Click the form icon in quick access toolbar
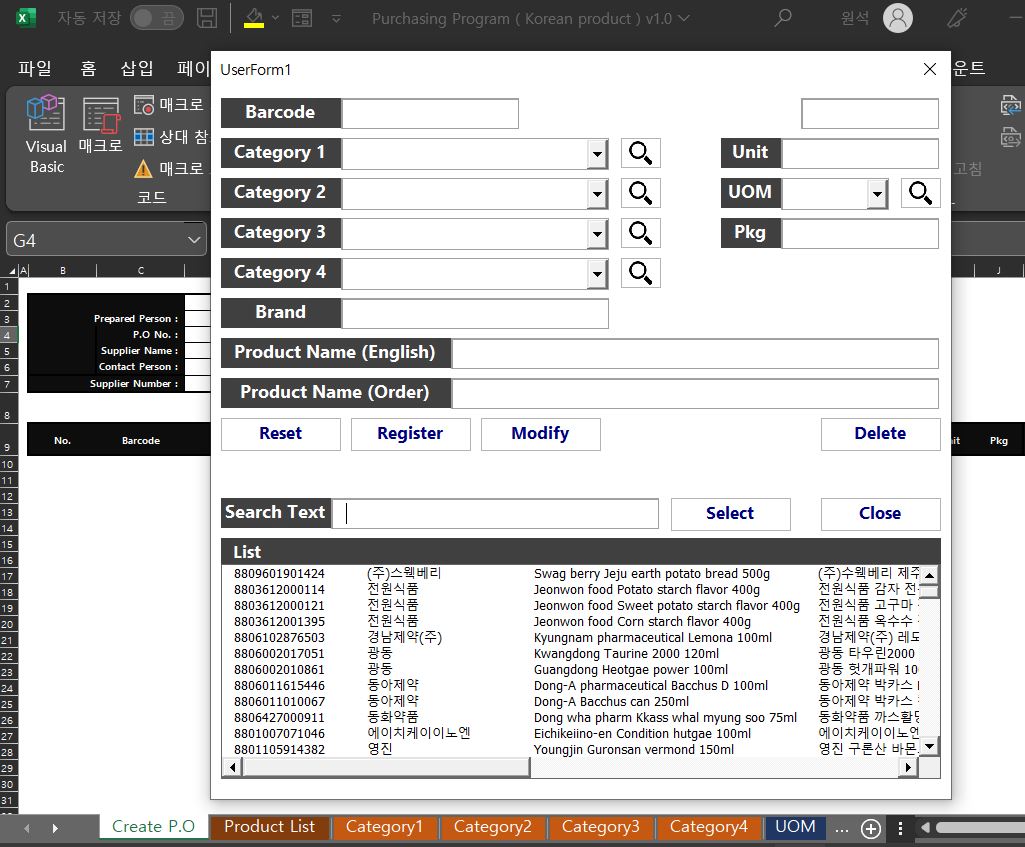The width and height of the screenshot is (1025, 847). [x=301, y=18]
